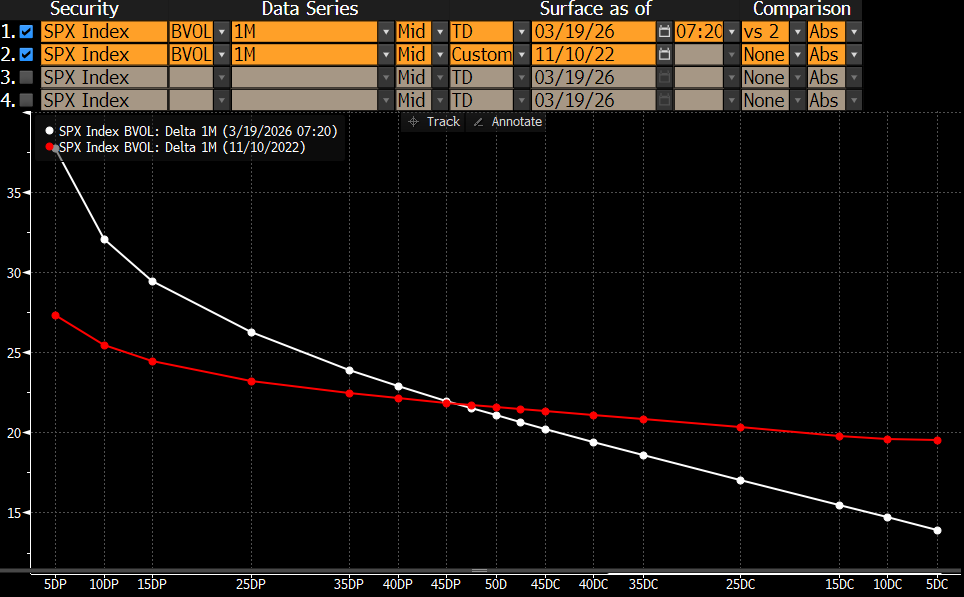The height and width of the screenshot is (597, 964).
Task: Click white series point at 10DP
Action: (x=105, y=239)
